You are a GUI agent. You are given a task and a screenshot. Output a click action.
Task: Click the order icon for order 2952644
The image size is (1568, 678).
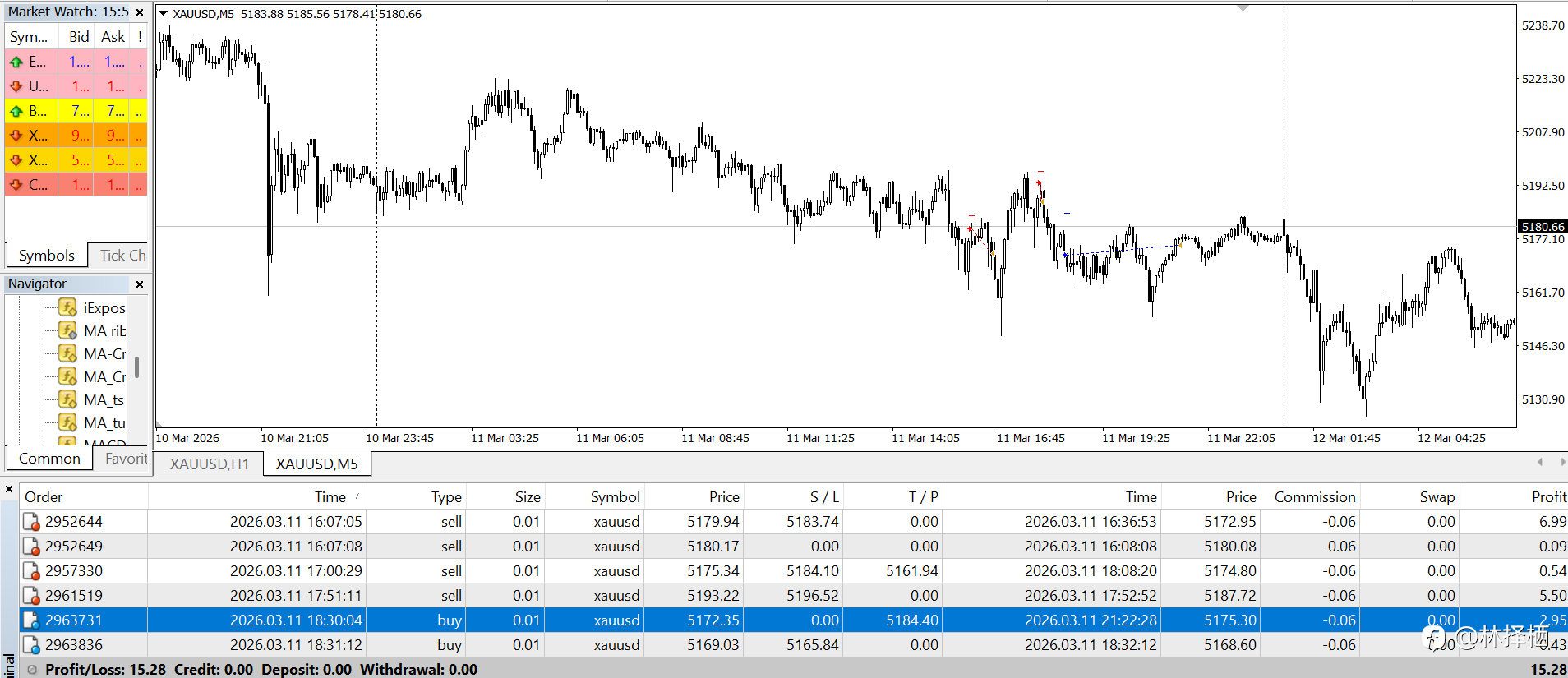(31, 522)
